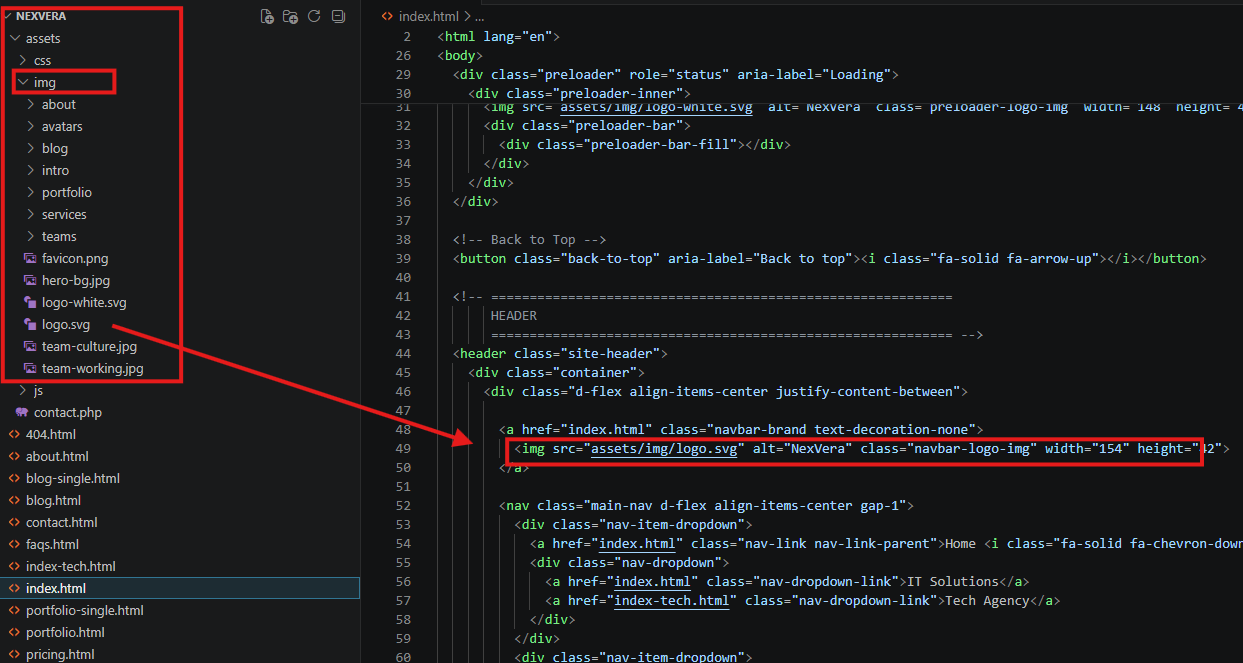Screen dimensions: 1243x663
Task: Click the team-working.jpg file icon
Action: click(x=30, y=368)
